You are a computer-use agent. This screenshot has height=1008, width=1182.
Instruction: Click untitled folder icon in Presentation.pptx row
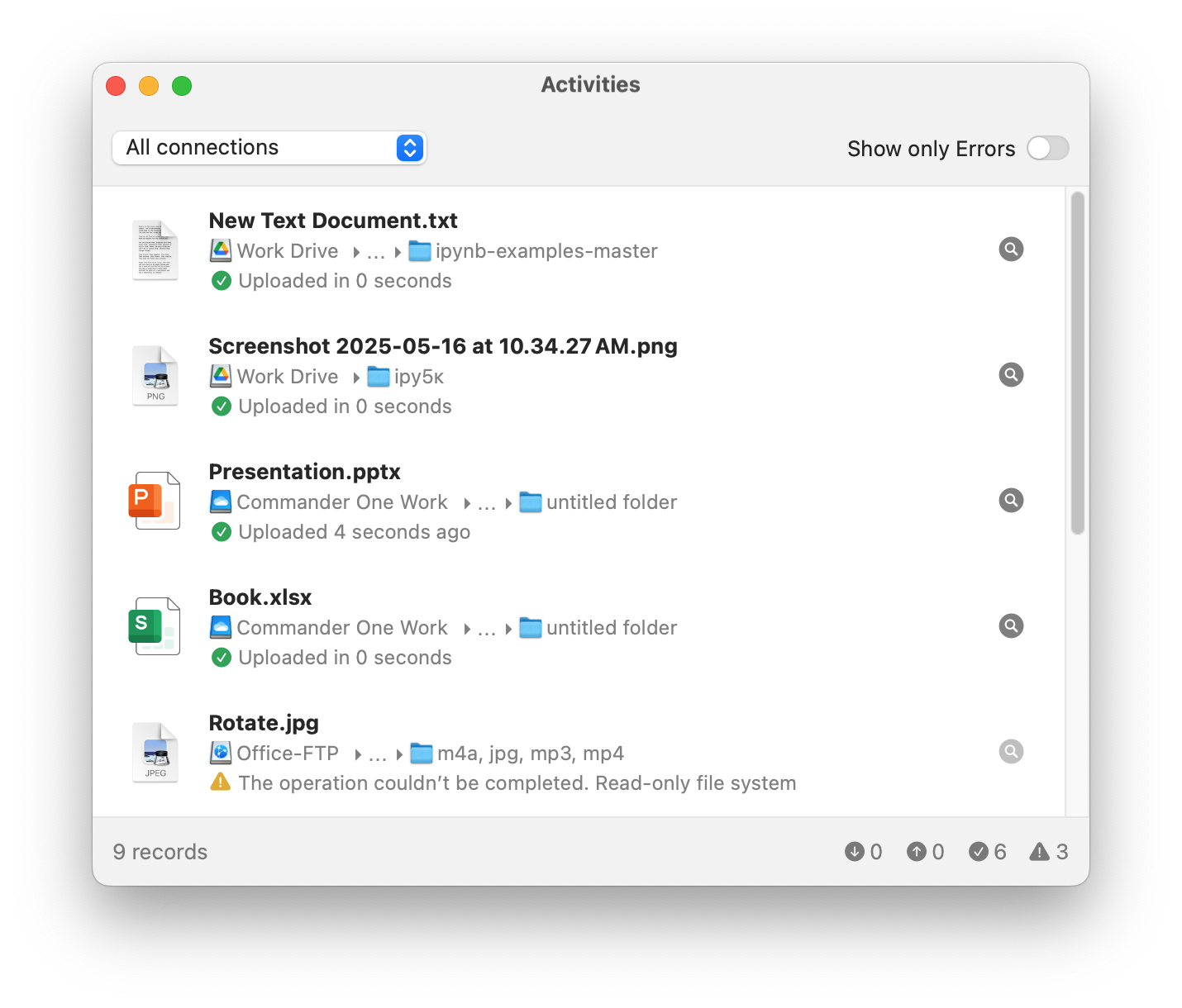pos(531,502)
